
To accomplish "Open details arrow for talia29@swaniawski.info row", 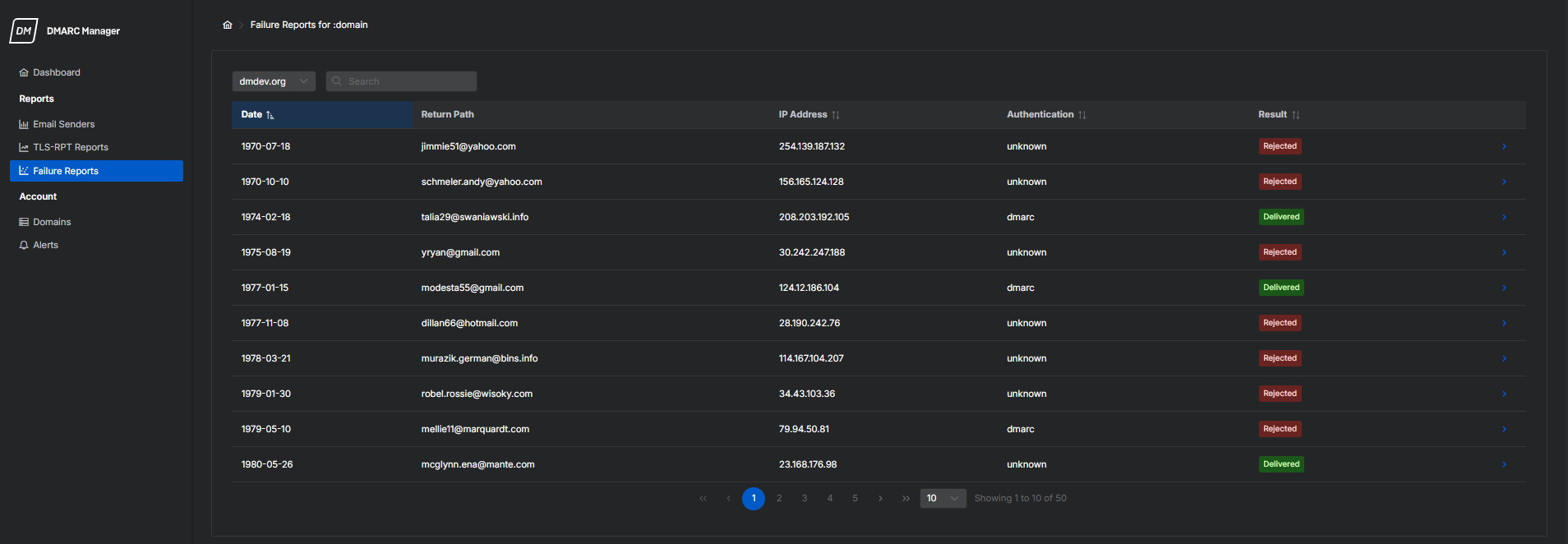I will click(x=1504, y=217).
